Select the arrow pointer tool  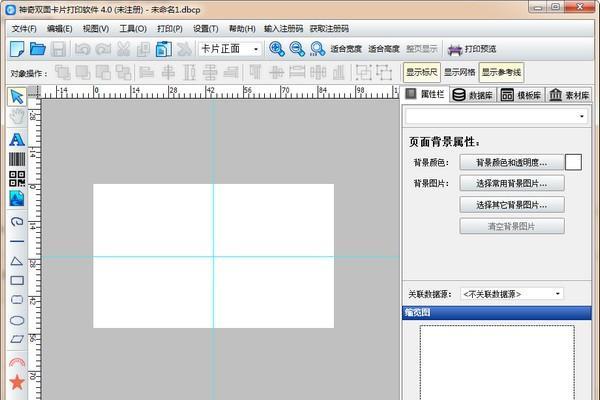pos(17,97)
